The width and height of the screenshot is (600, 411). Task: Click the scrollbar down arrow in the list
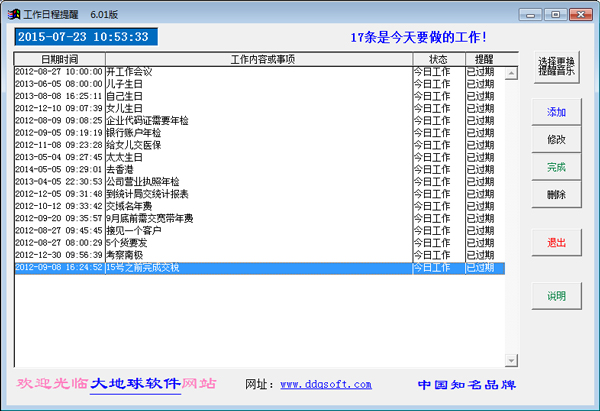point(512,361)
